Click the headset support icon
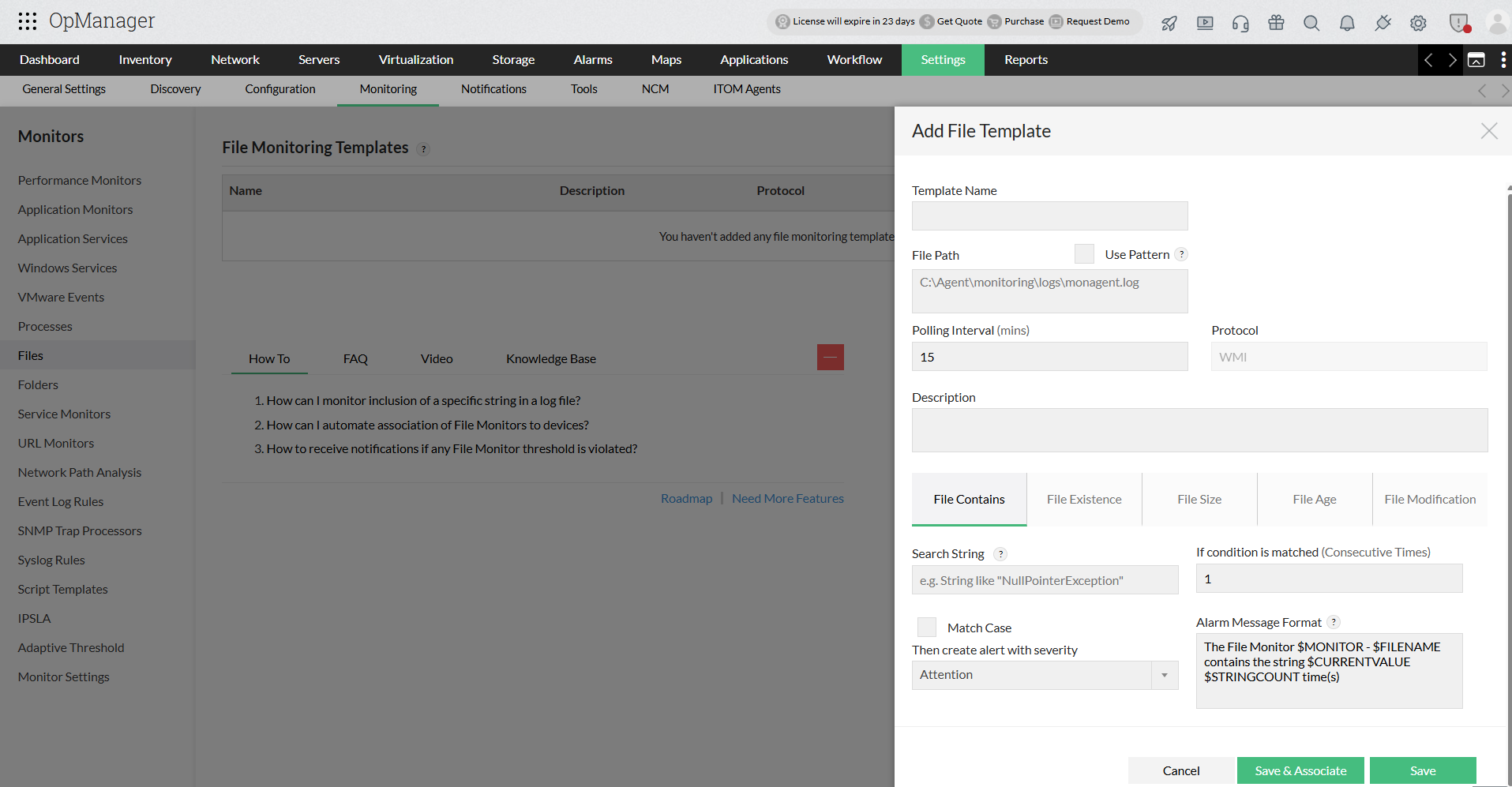Screen dimensions: 1512x787 click(x=1240, y=23)
